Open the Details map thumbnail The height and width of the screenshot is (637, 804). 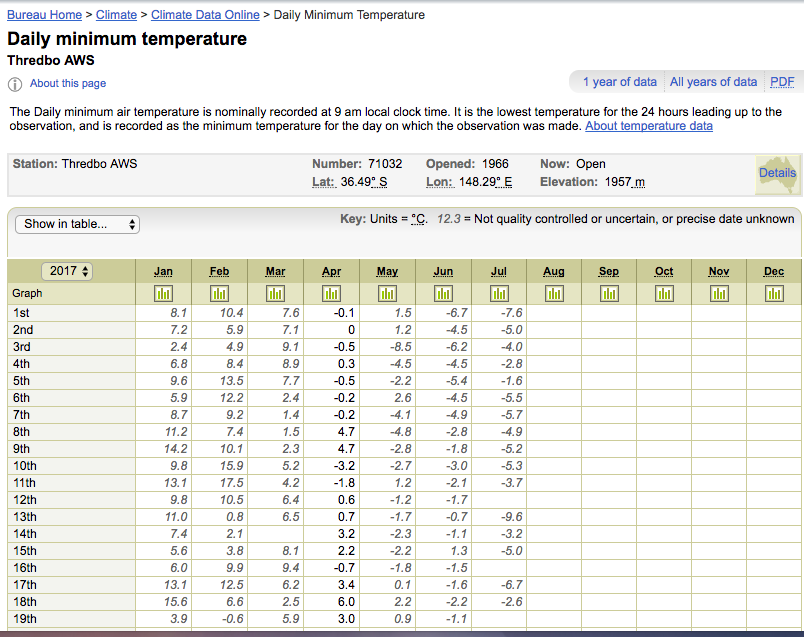point(777,173)
